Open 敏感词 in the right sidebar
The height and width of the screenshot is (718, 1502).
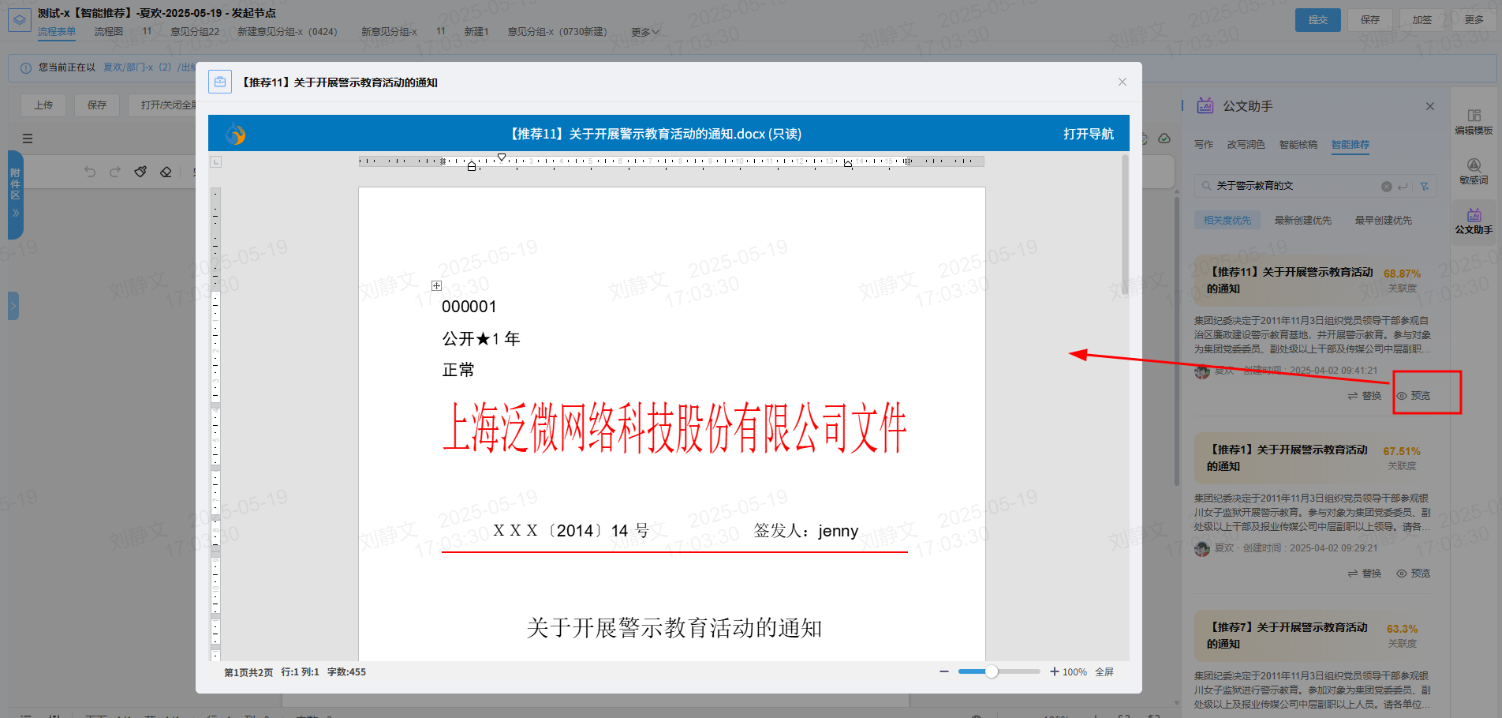(1473, 172)
